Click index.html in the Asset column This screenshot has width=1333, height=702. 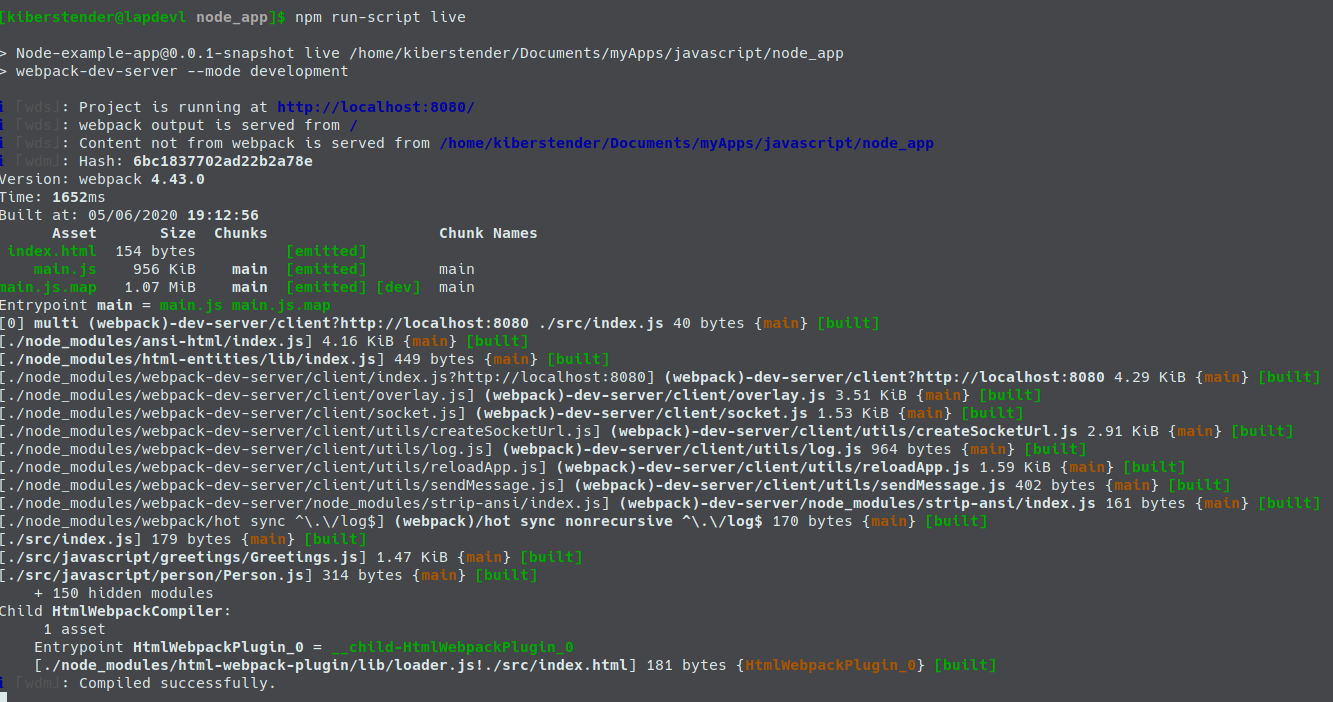(x=52, y=251)
